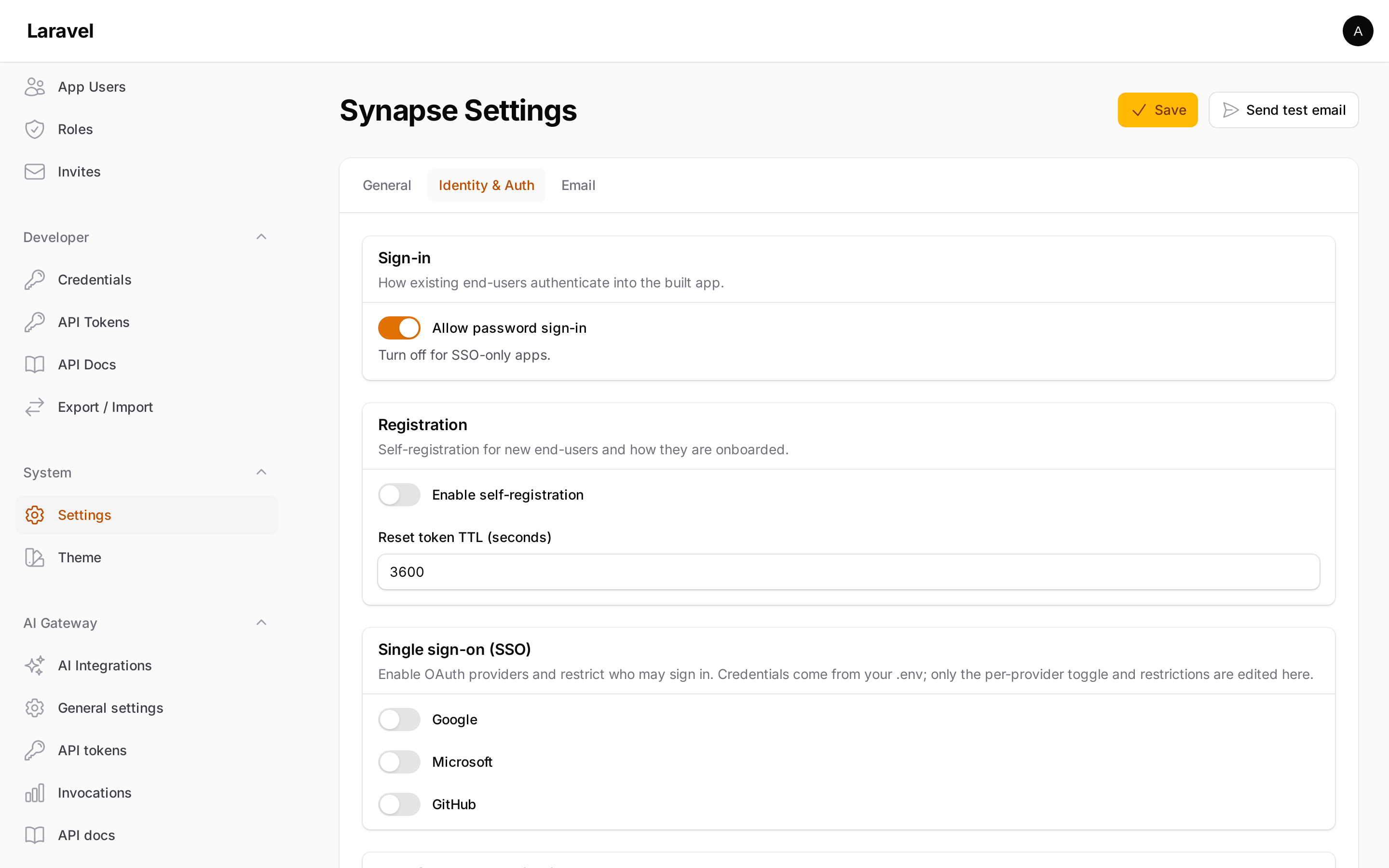1389x868 pixels.
Task: Open Export / Import page
Action: tap(146, 407)
